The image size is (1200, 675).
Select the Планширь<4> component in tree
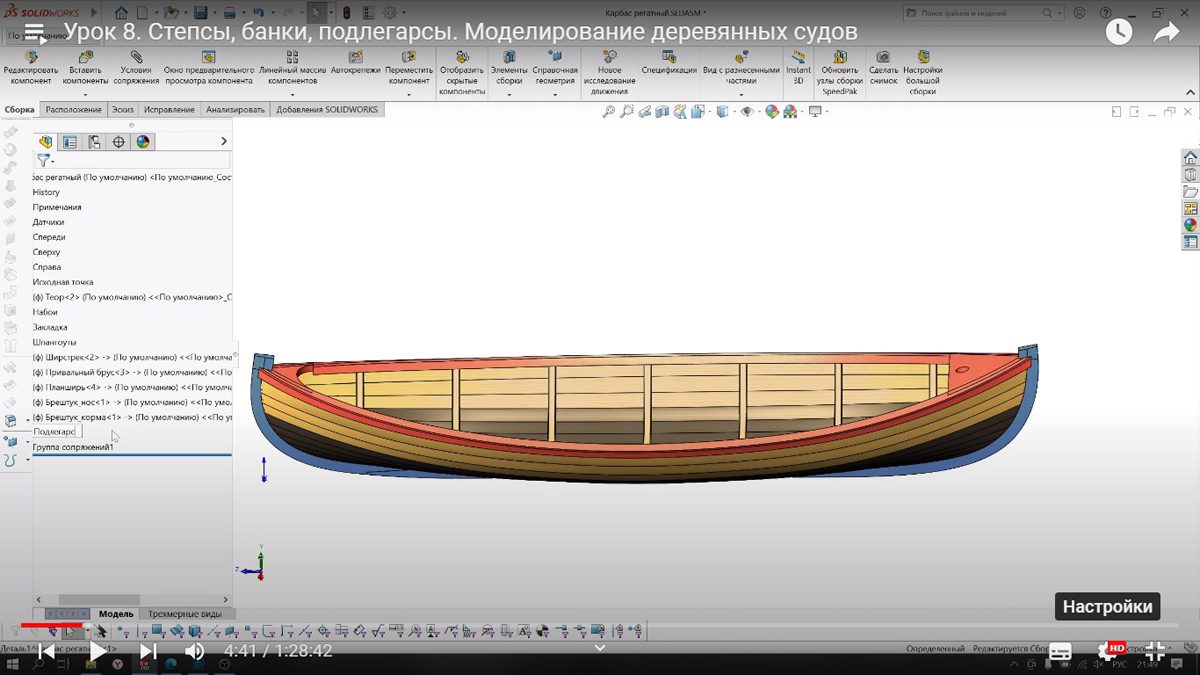coord(132,387)
